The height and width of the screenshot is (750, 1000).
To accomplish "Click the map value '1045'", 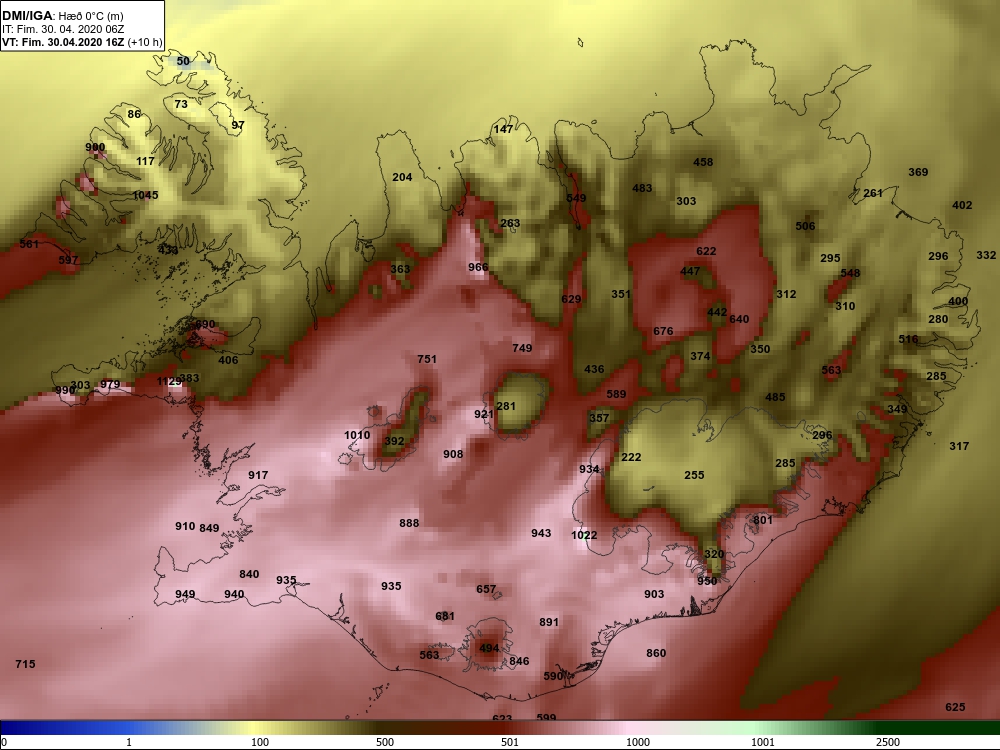I will (145, 195).
